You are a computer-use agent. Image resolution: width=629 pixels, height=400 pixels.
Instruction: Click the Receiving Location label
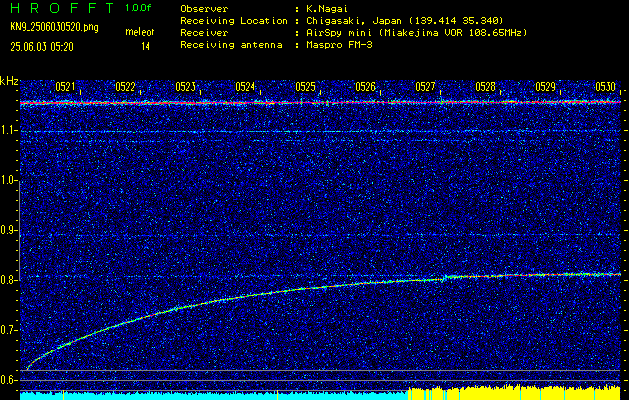point(234,21)
